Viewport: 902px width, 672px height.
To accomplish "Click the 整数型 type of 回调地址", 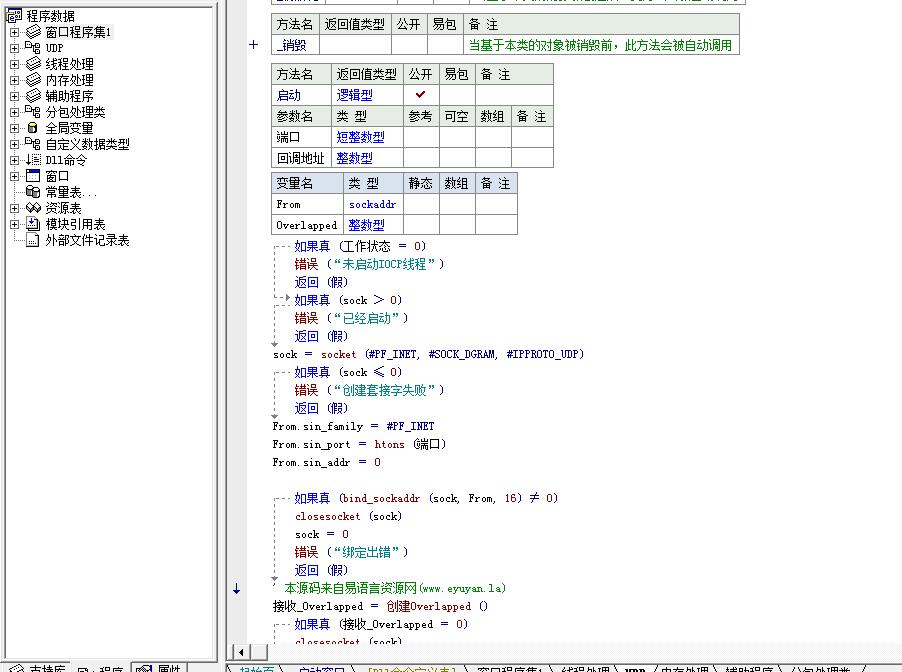I will [354, 158].
